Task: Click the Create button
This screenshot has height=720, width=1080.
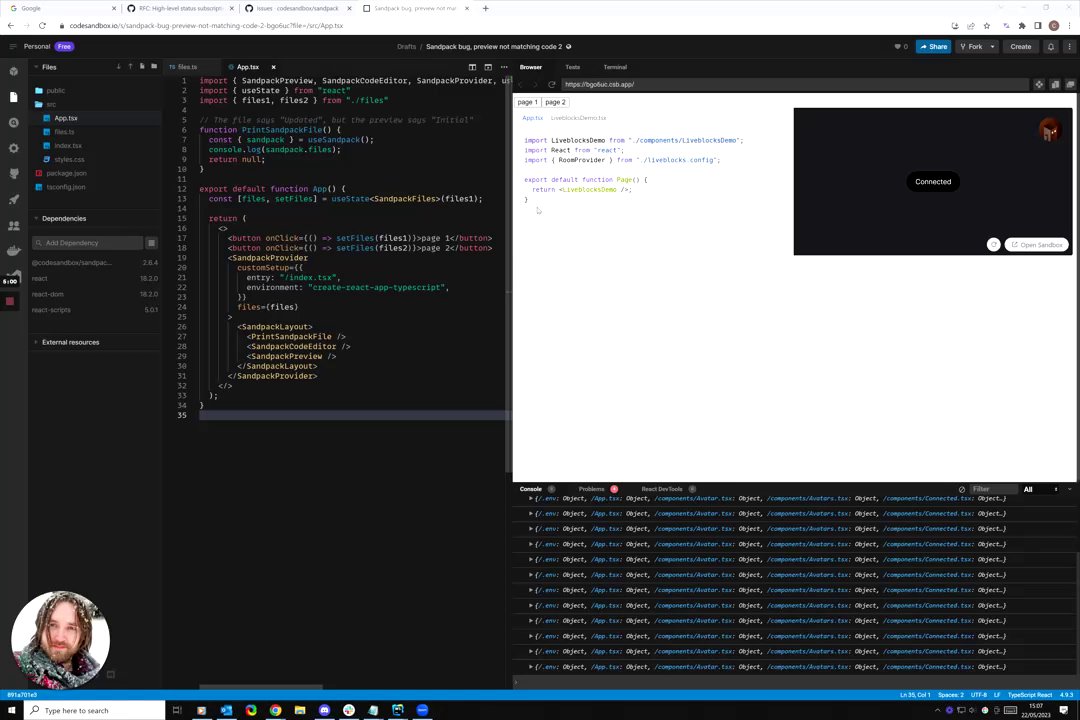Action: coord(1021,47)
